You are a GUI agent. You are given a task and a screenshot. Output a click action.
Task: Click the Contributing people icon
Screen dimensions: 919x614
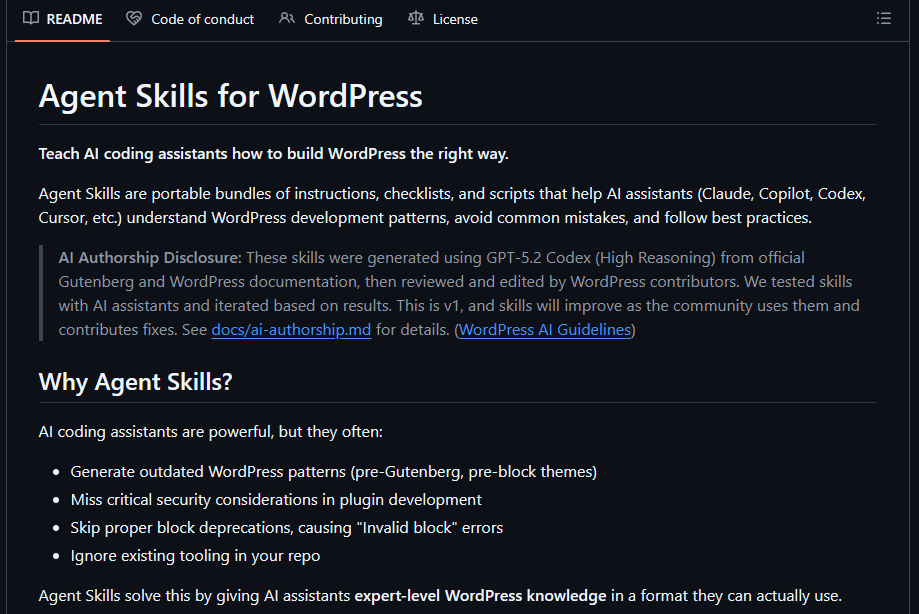point(287,18)
